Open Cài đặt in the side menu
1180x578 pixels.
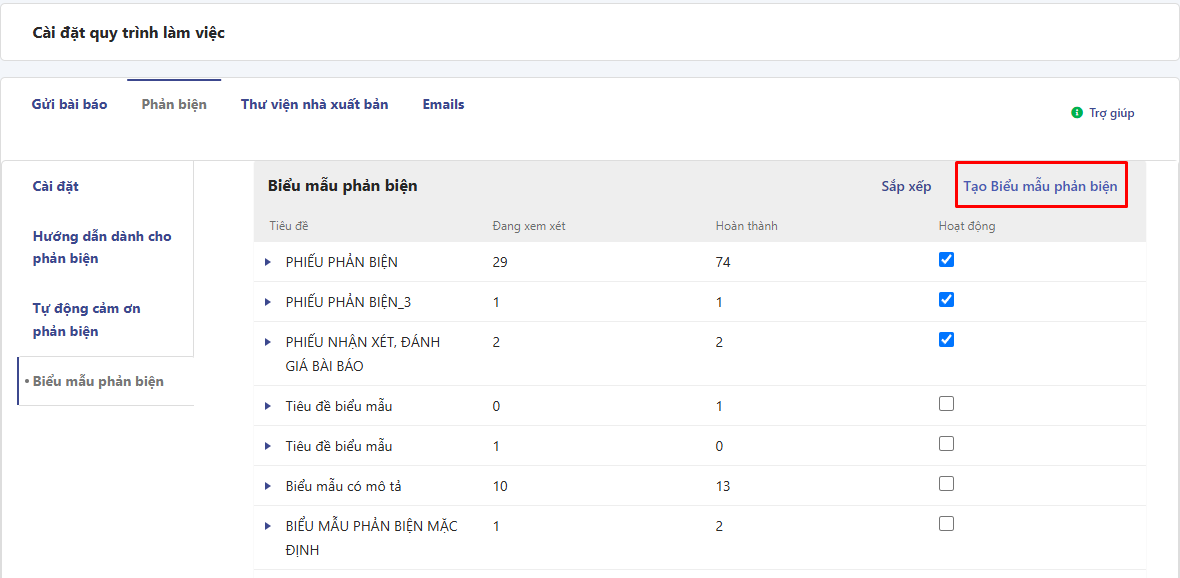click(x=56, y=186)
